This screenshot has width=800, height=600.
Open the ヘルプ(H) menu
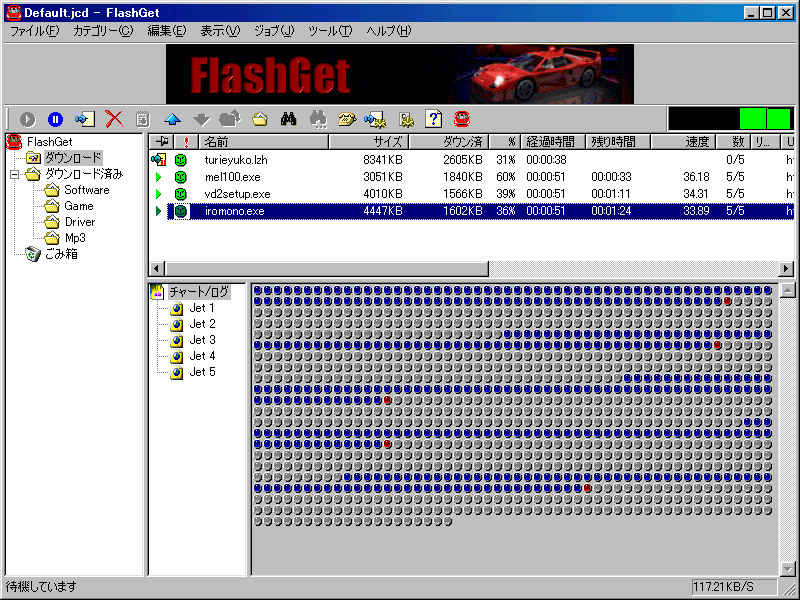tap(388, 31)
